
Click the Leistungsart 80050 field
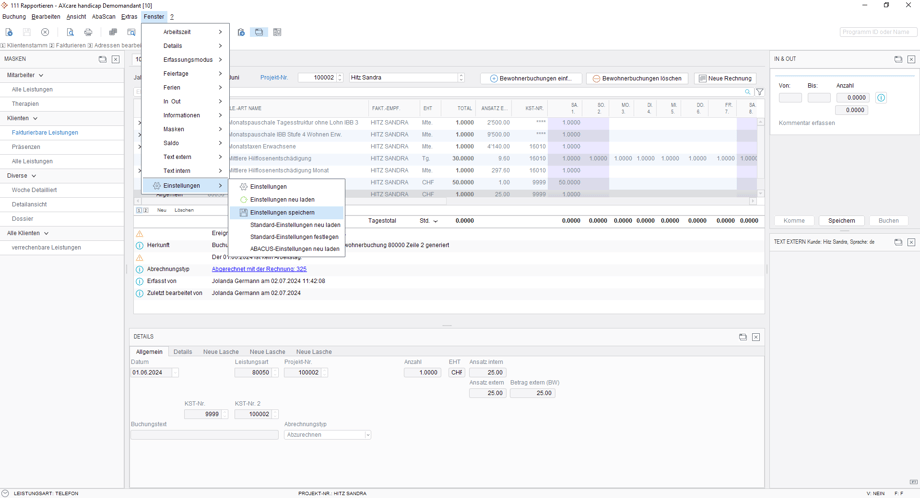pyautogui.click(x=253, y=372)
